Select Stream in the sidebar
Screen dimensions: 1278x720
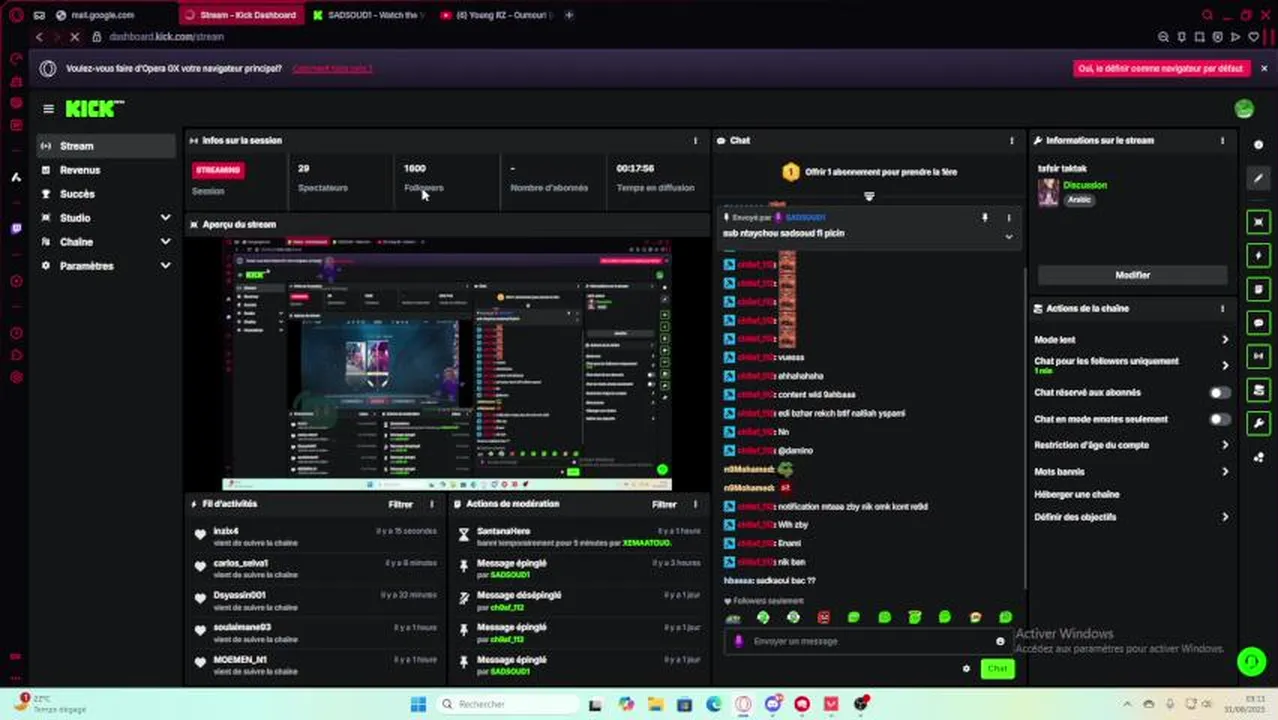[x=106, y=146]
